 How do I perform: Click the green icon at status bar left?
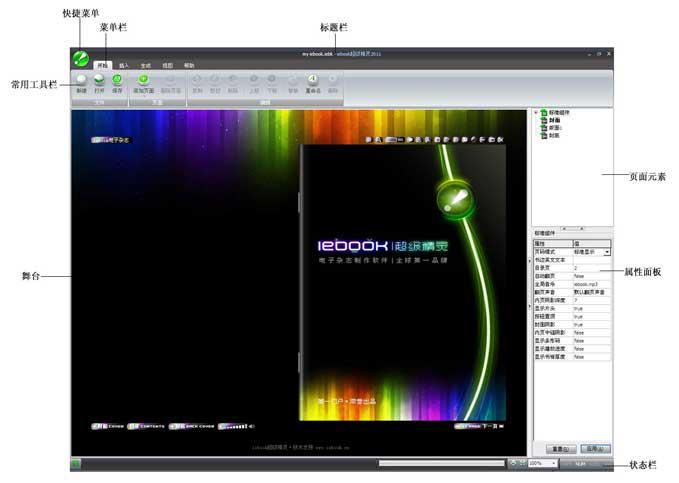[x=76, y=464]
